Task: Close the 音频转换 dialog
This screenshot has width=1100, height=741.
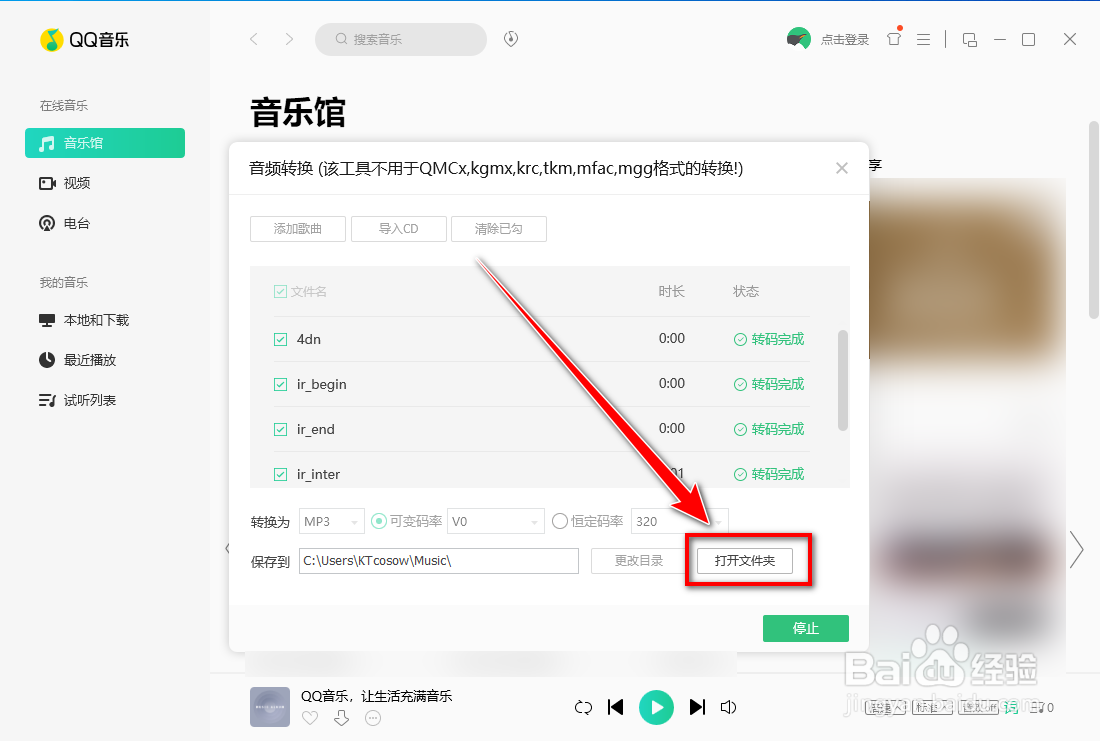Action: 842,168
